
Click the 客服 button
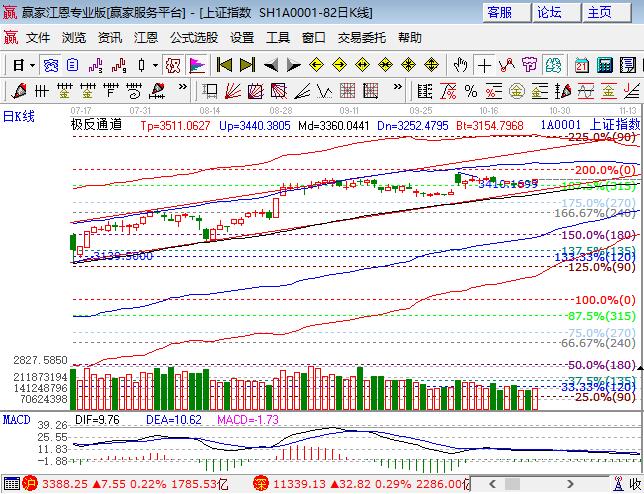pos(500,12)
